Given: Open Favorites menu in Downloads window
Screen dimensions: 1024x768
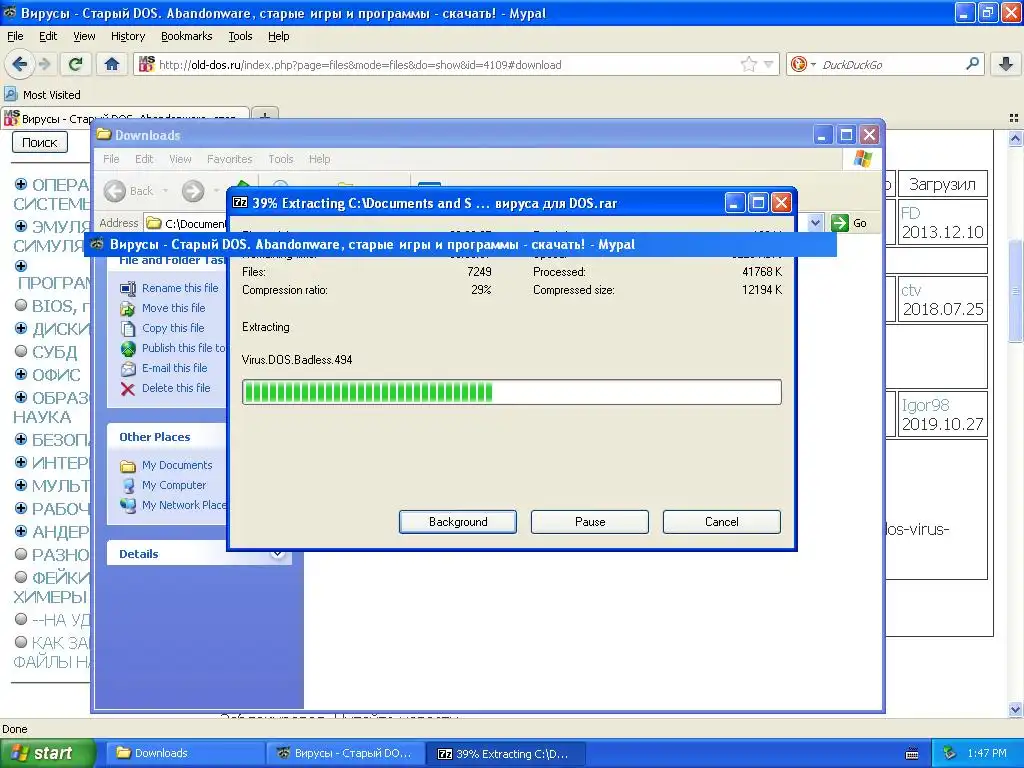Looking at the screenshot, I should point(229,159).
